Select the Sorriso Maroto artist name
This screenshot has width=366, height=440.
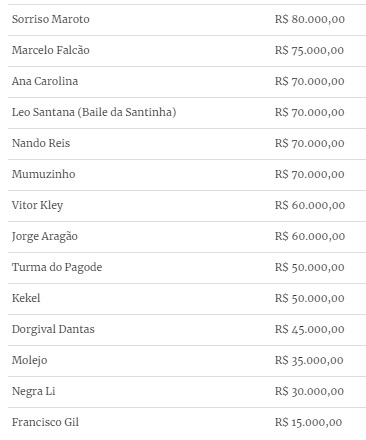click(51, 19)
